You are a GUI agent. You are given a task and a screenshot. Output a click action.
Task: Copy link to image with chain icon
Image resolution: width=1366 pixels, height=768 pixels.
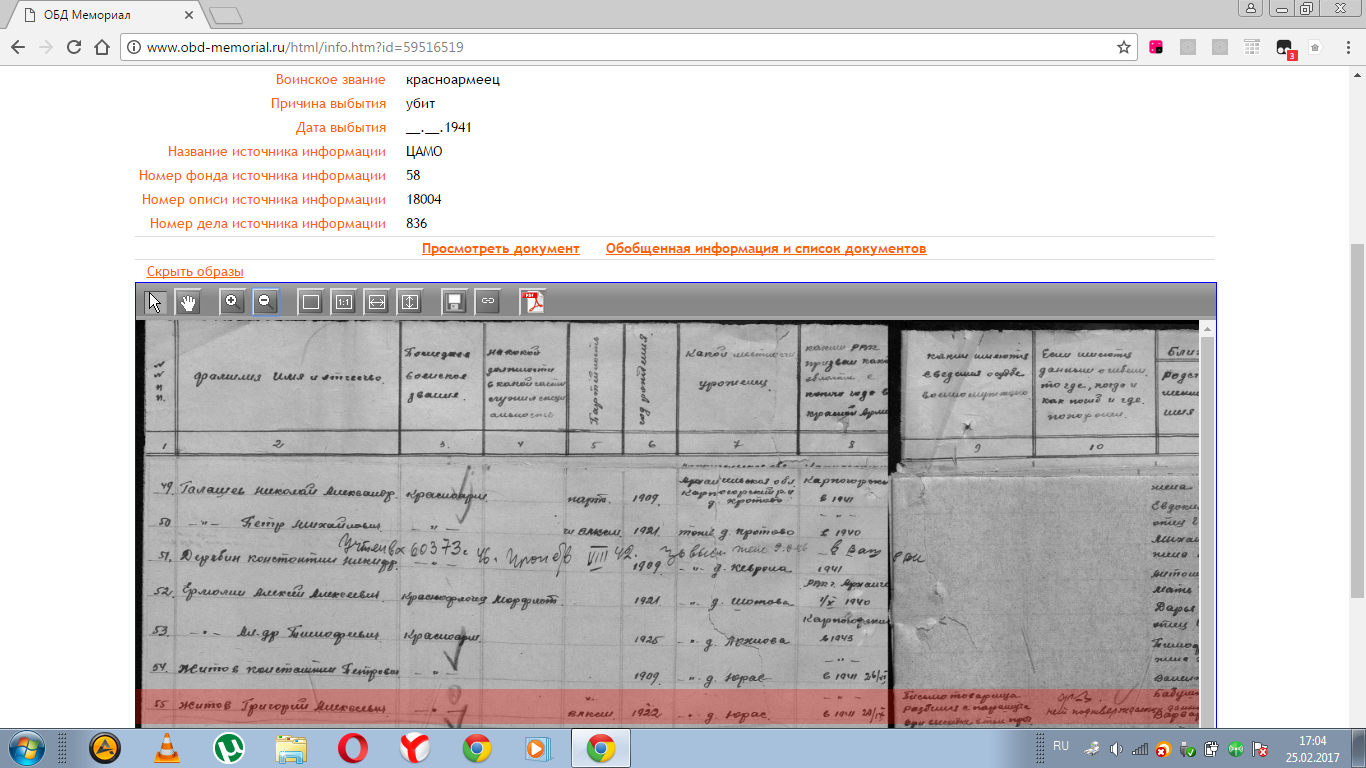487,302
